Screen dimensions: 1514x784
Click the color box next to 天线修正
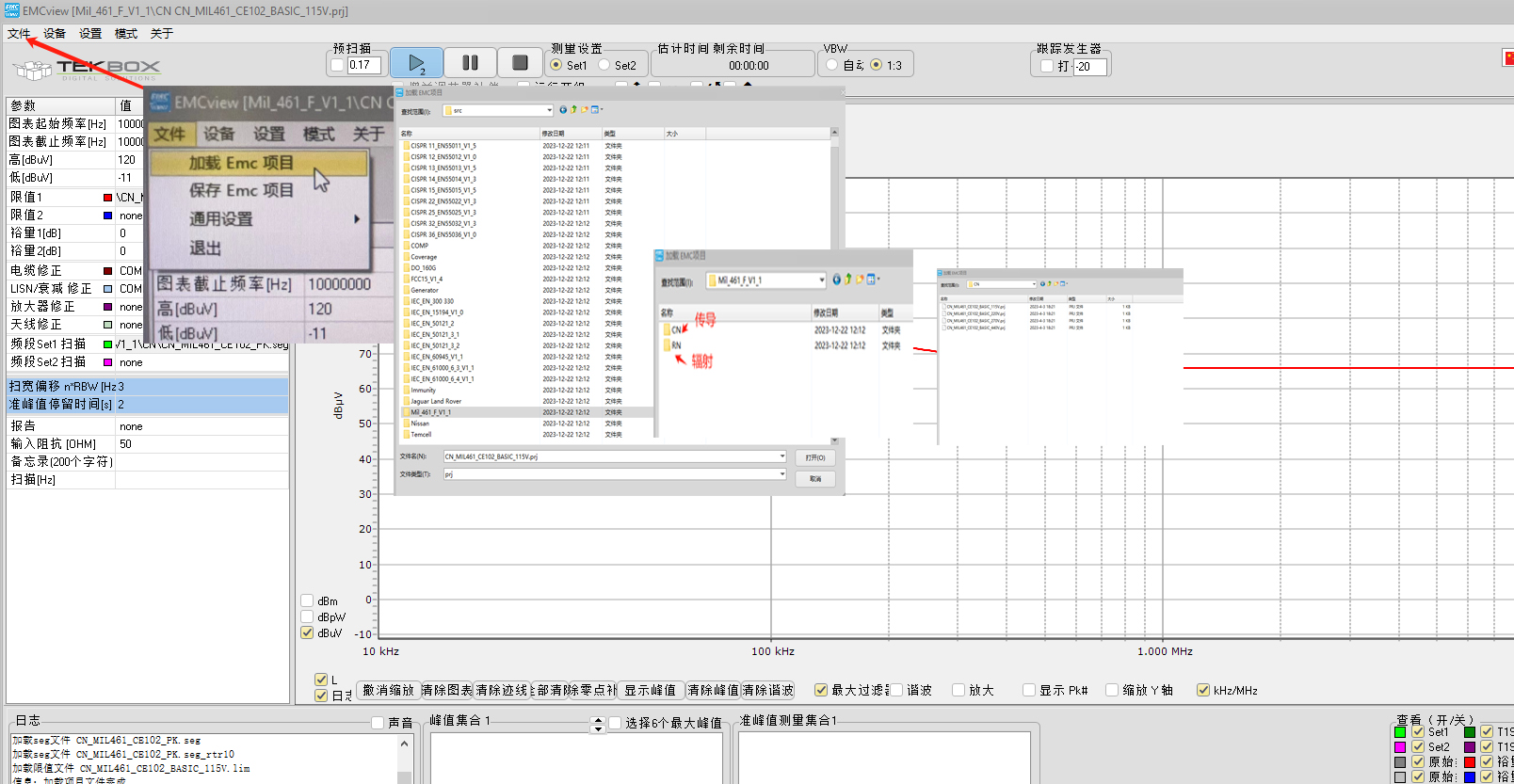click(x=107, y=325)
